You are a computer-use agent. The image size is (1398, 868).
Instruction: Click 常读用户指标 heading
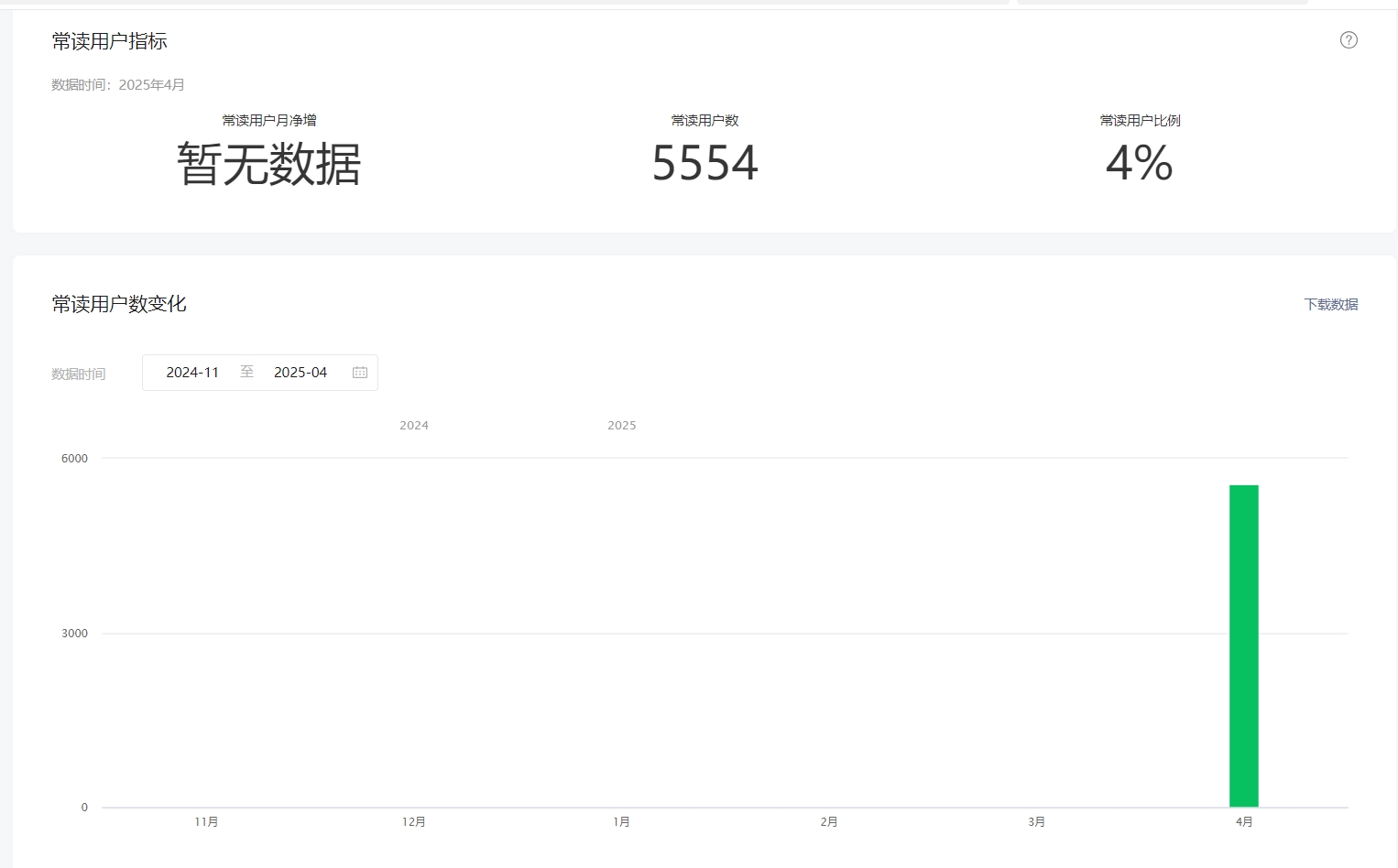110,41
